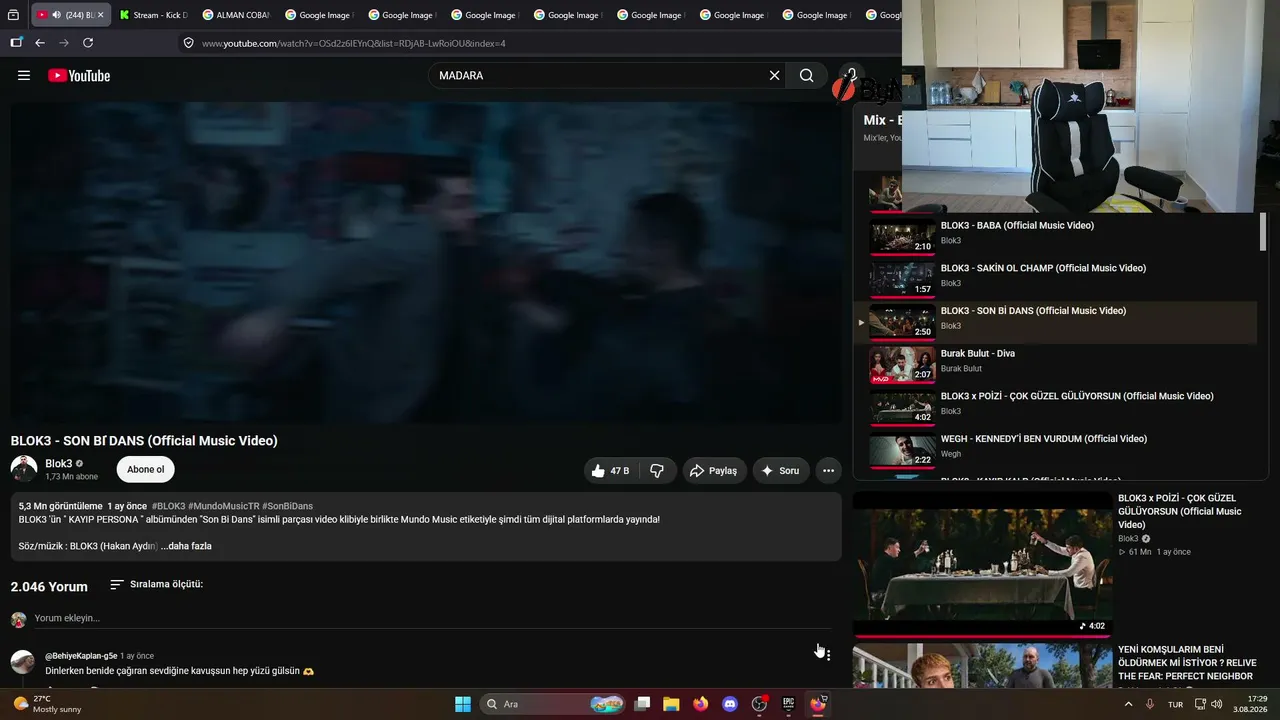Close the active YouTube tab

[x=100, y=15]
